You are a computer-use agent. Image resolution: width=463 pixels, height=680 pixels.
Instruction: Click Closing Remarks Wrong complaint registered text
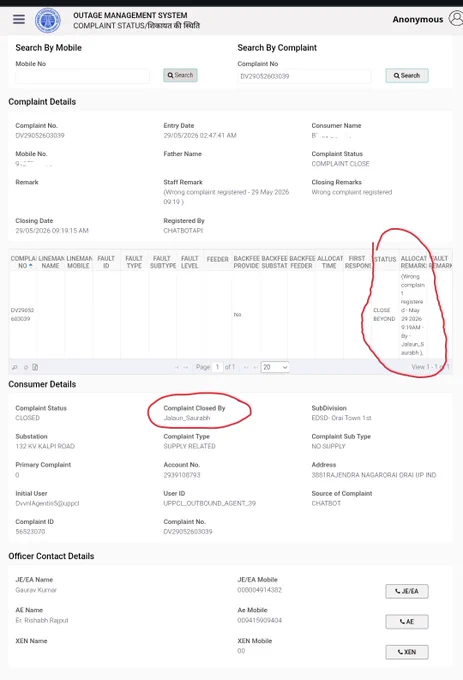tap(352, 192)
